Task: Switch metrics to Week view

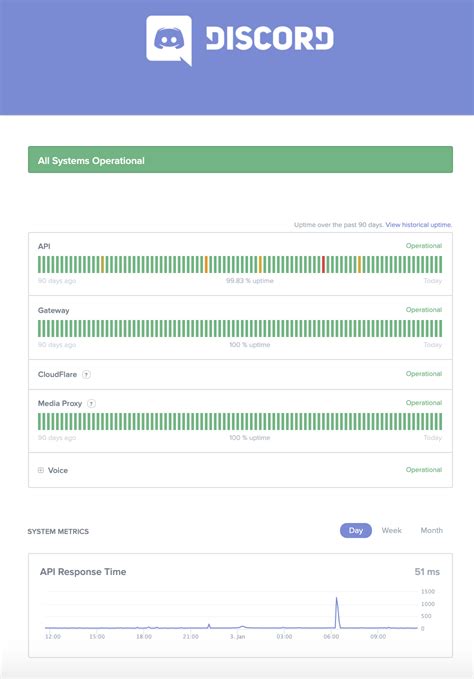Action: point(391,530)
